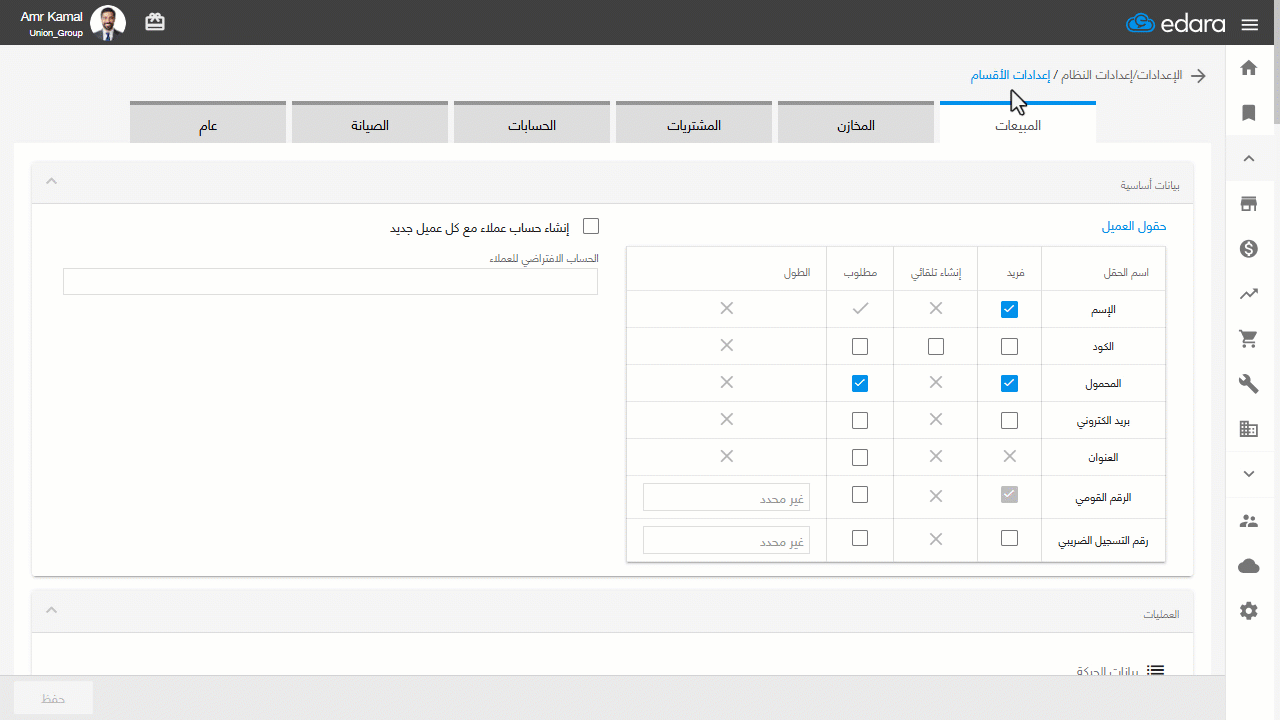Go to the Home icon in sidebar
The height and width of the screenshot is (720, 1280).
(1248, 68)
